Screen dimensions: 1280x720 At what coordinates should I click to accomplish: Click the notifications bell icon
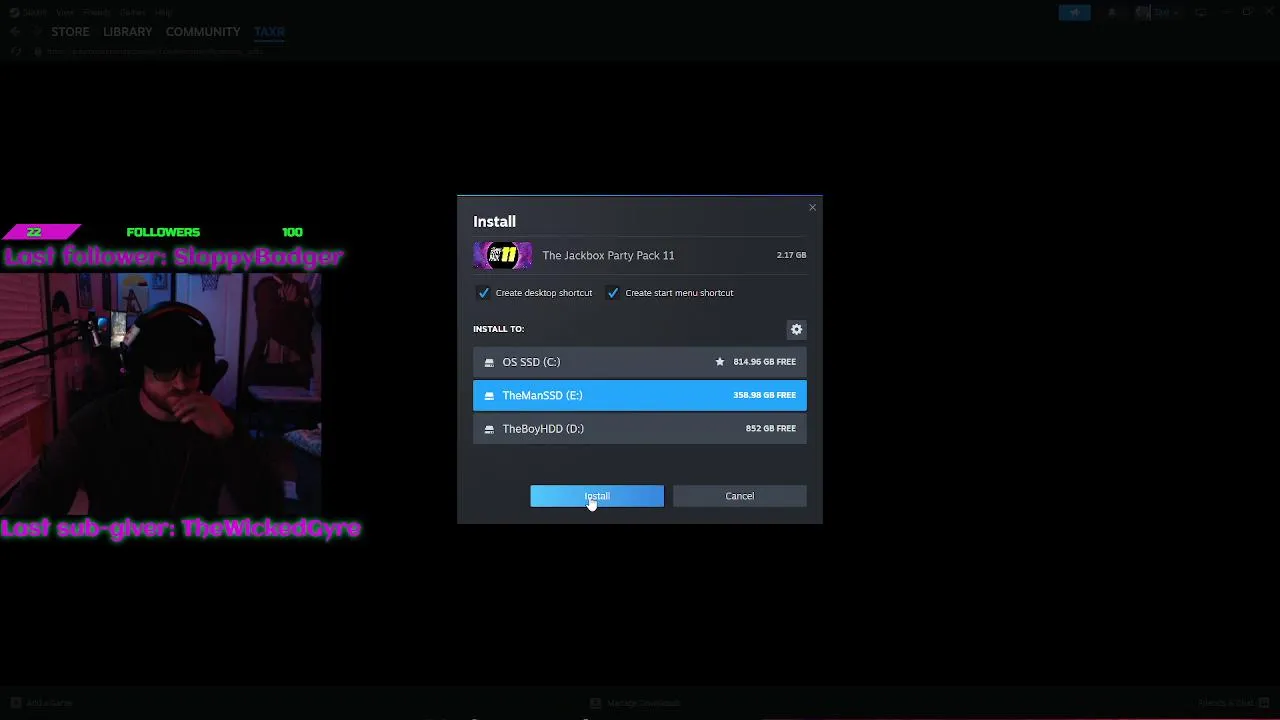click(1111, 12)
